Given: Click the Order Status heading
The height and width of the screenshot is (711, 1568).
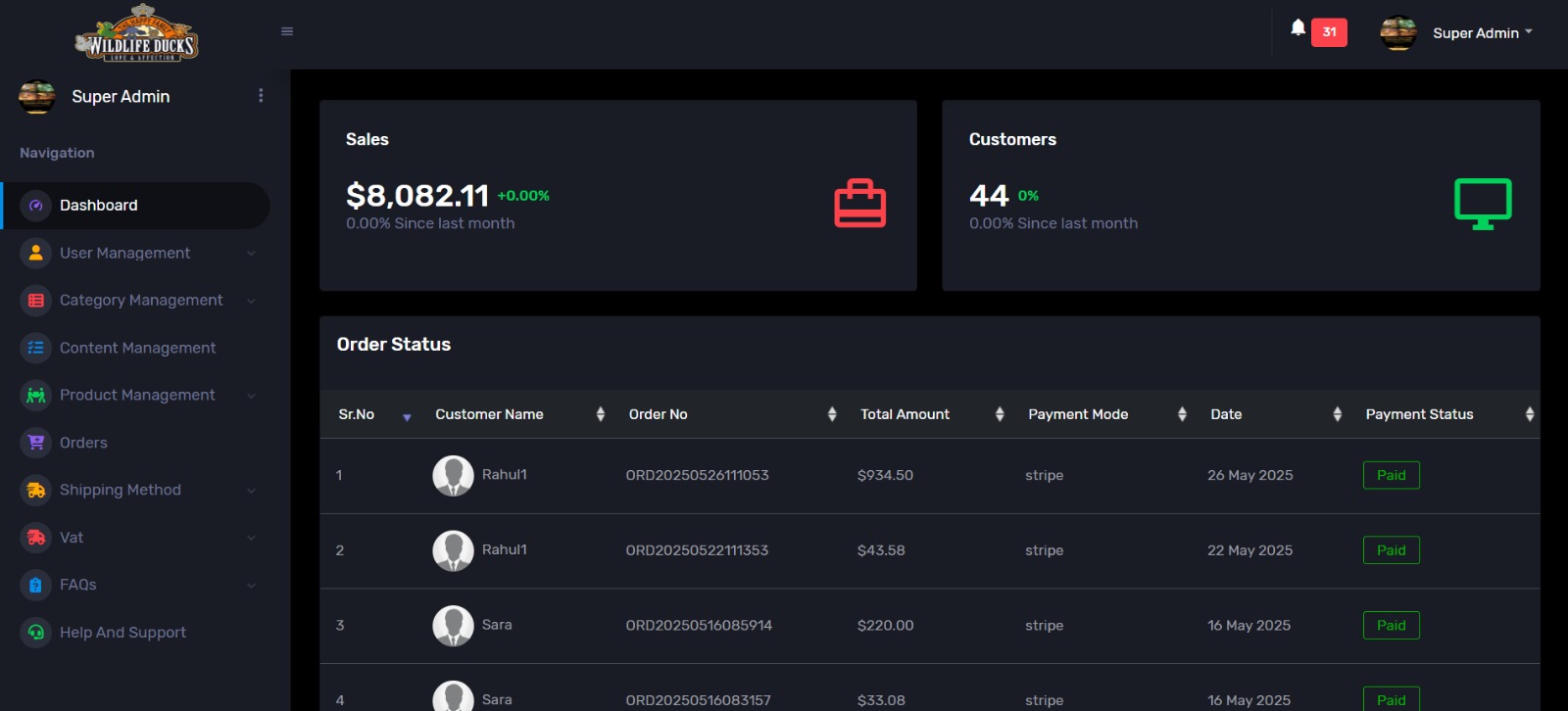Looking at the screenshot, I should (394, 345).
